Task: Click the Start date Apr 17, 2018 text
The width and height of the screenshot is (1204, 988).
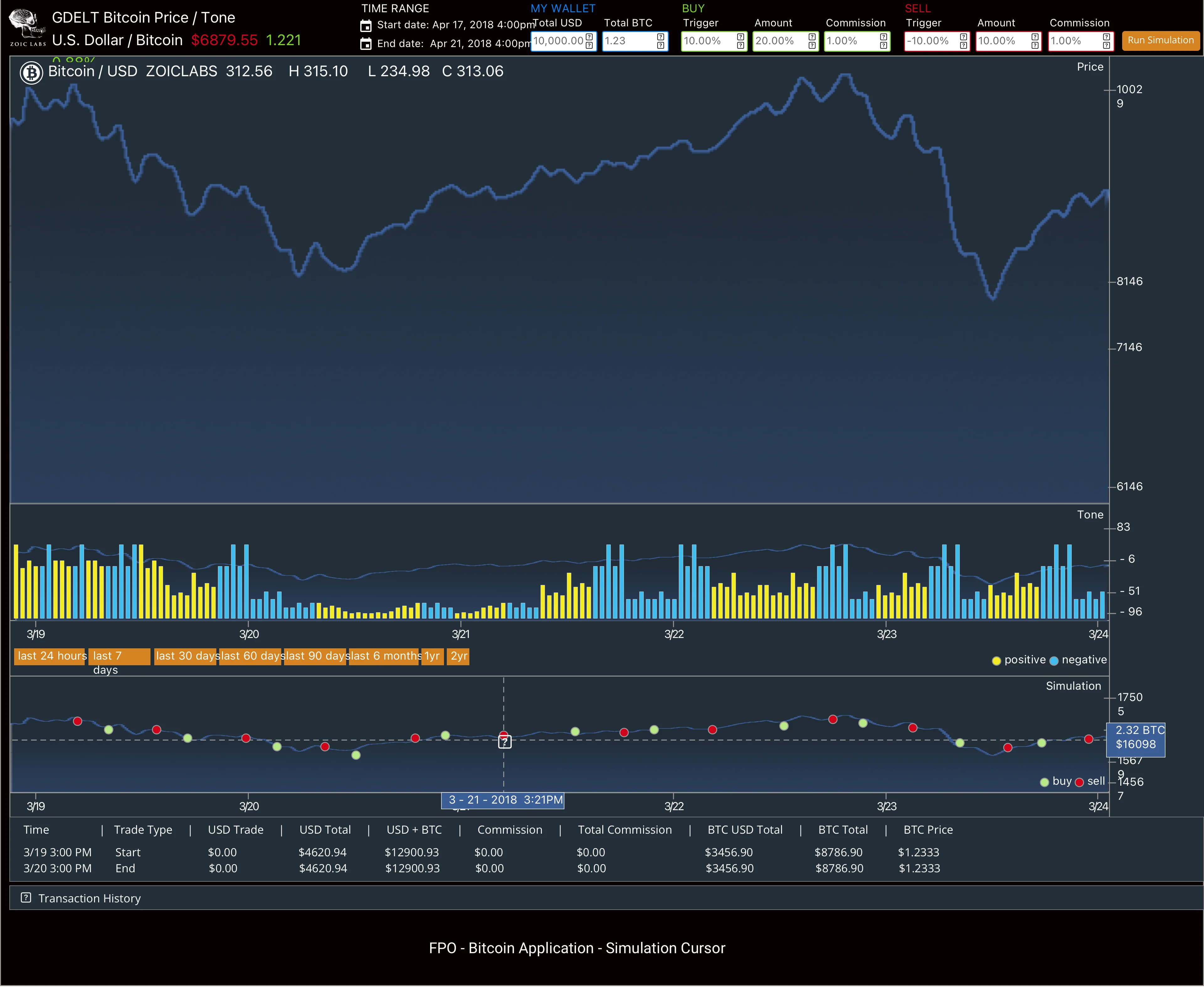Action: (455, 25)
